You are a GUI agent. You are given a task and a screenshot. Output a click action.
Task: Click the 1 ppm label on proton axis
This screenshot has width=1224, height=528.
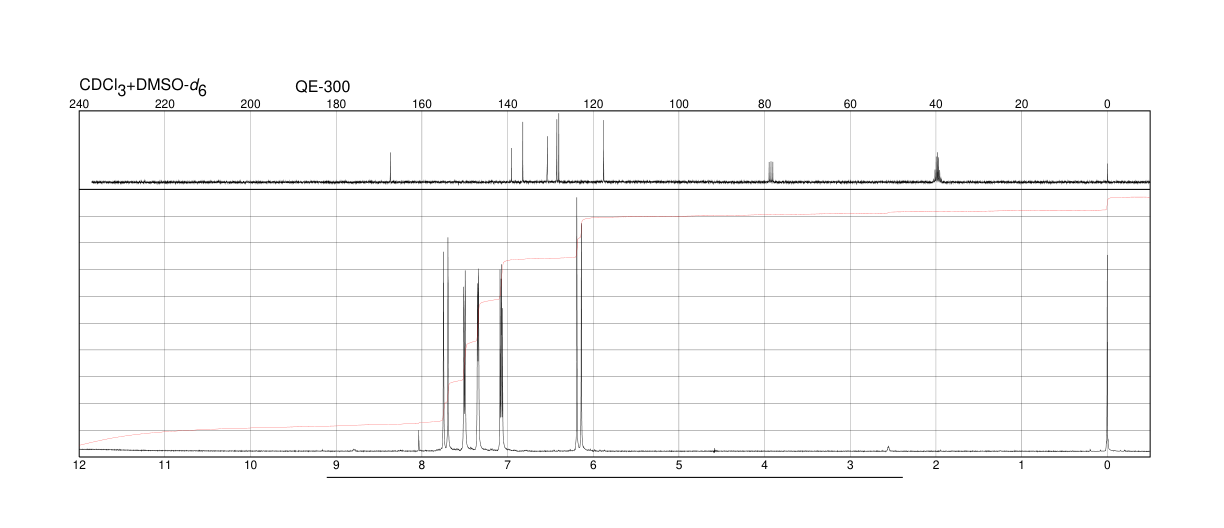1021,466
